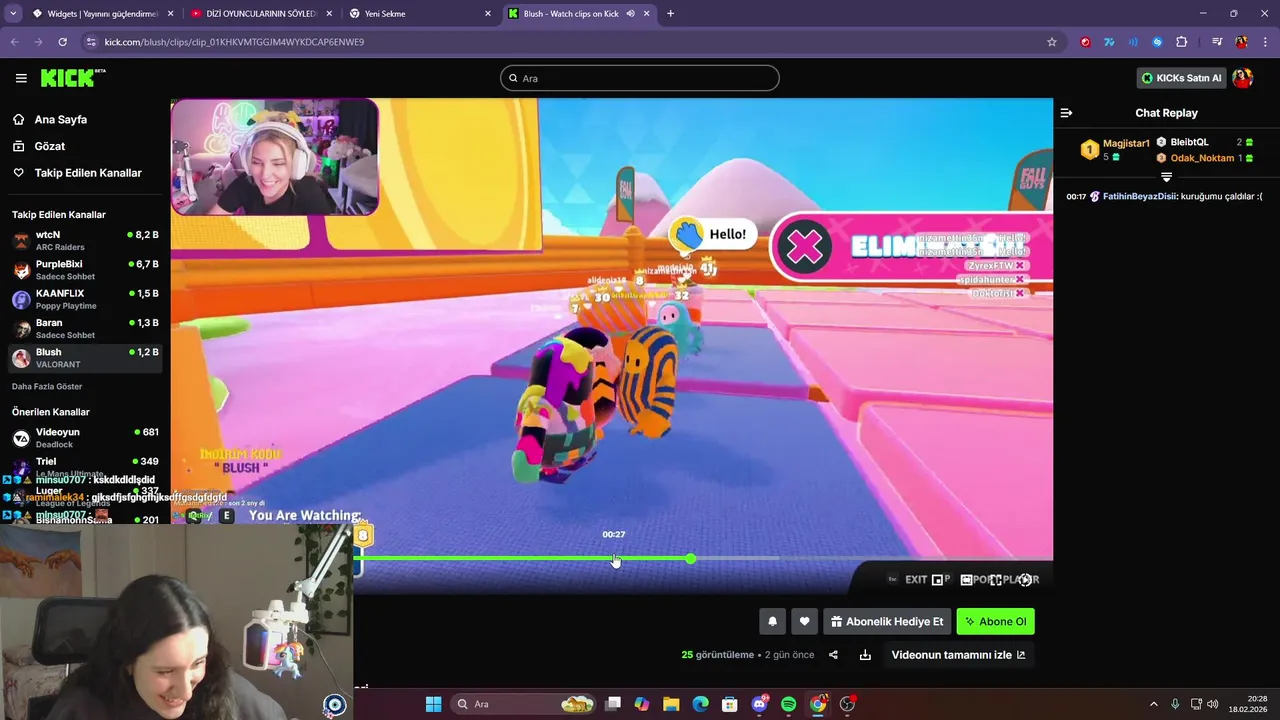Open the 7TV extension icon

click(1109, 42)
